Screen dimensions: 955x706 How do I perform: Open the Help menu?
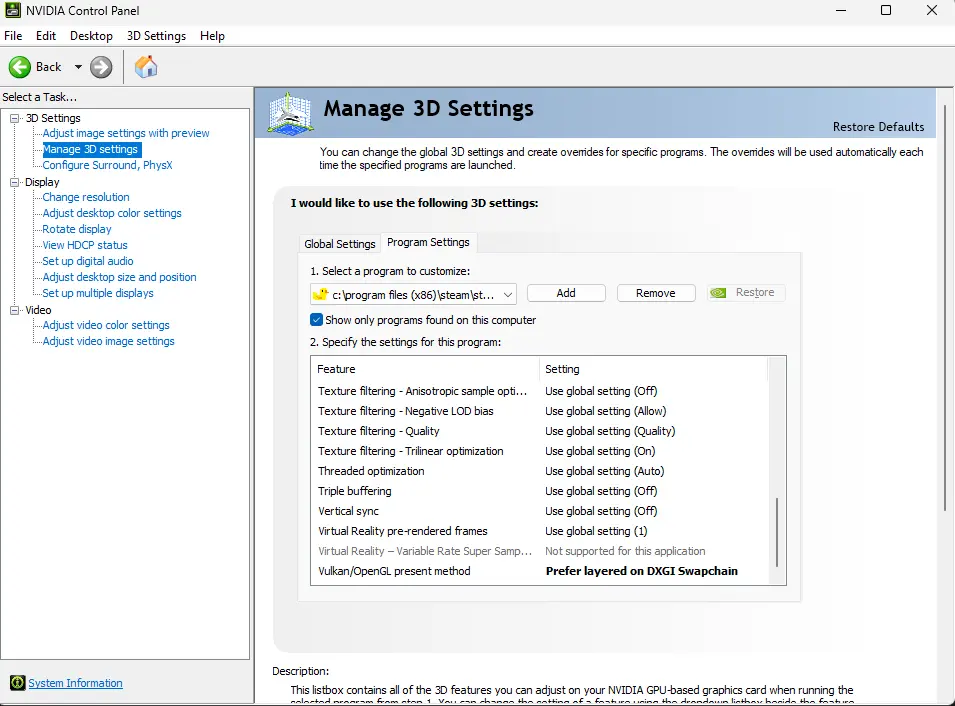[x=213, y=36]
